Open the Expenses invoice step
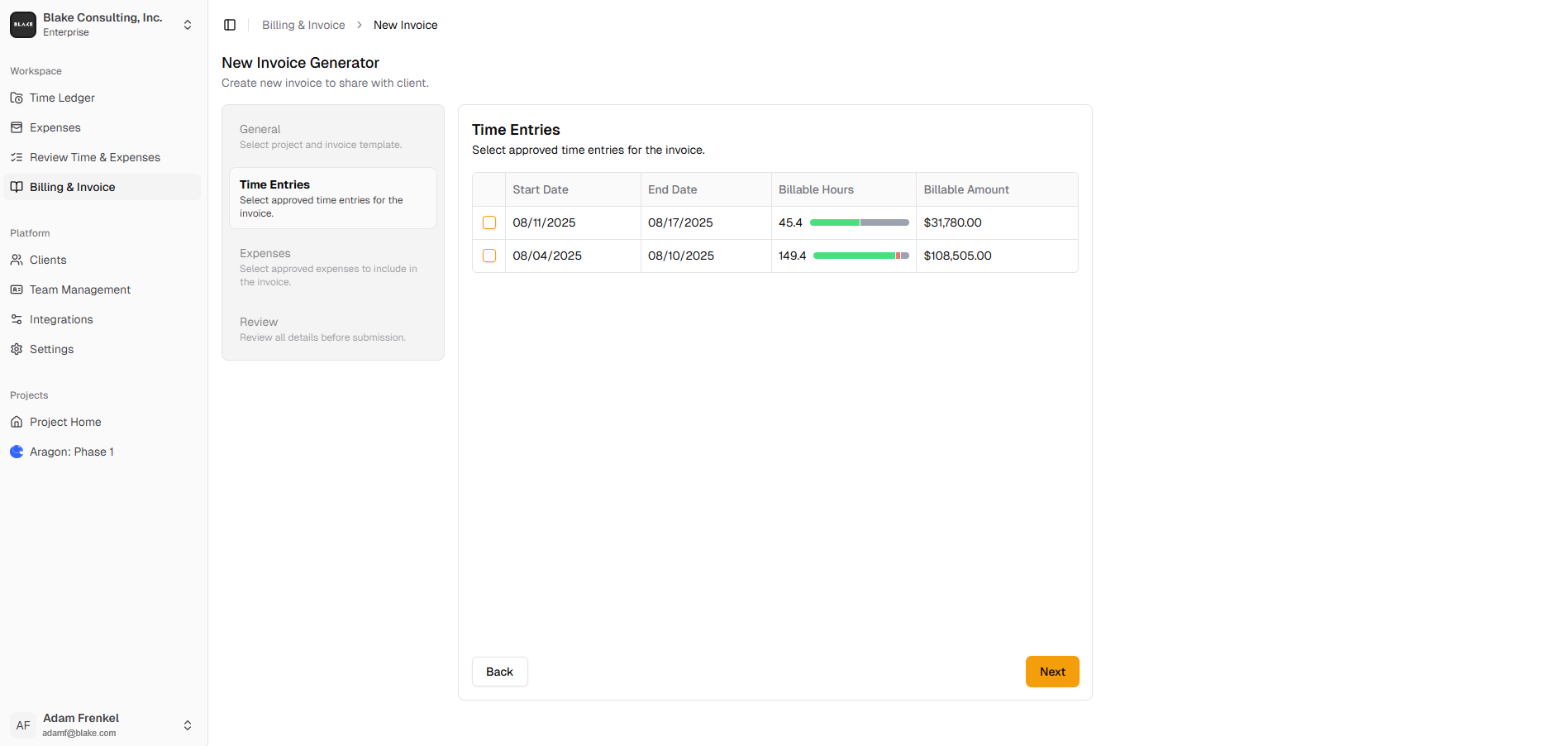 (333, 267)
